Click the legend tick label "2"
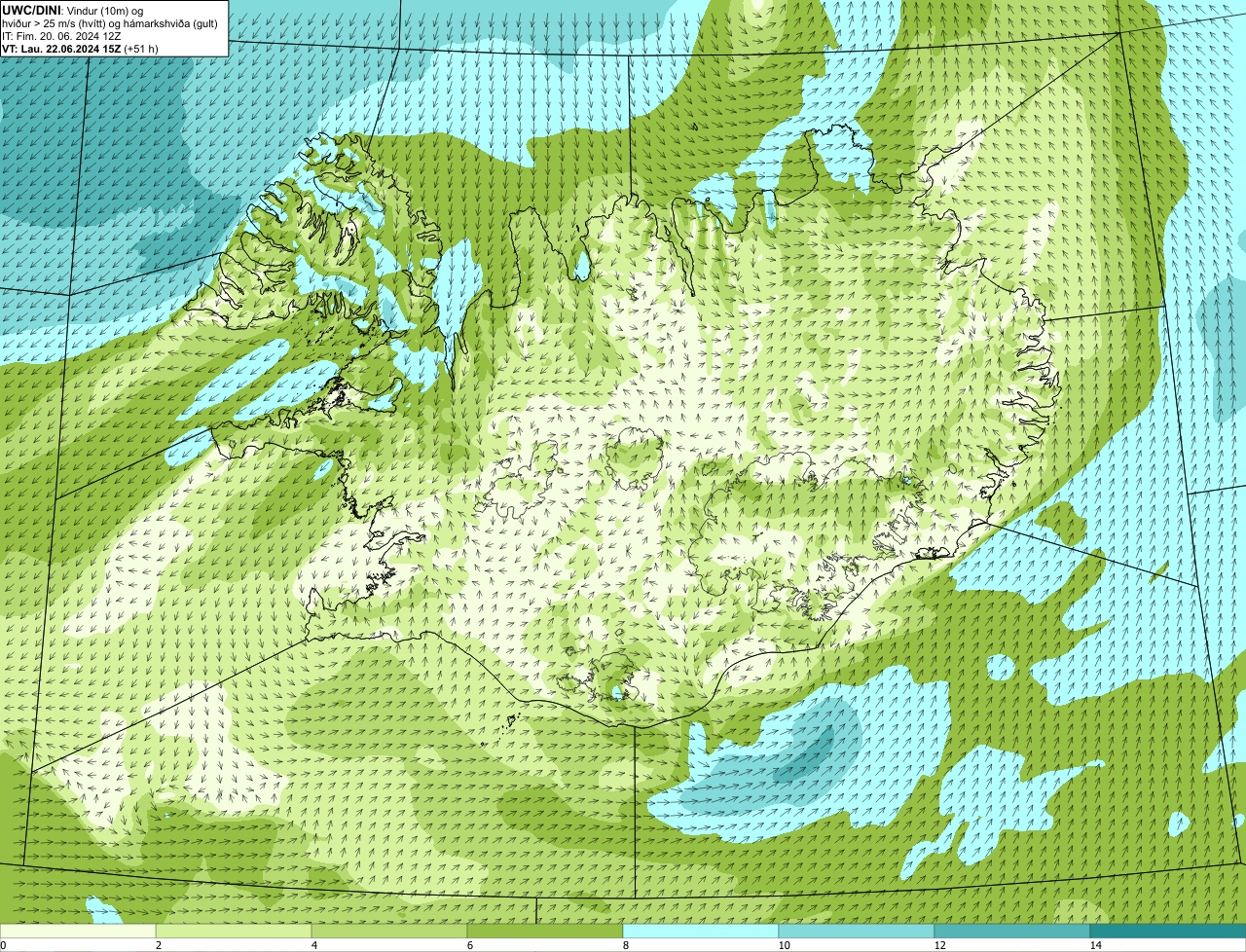This screenshot has height=952, width=1246. tap(158, 945)
